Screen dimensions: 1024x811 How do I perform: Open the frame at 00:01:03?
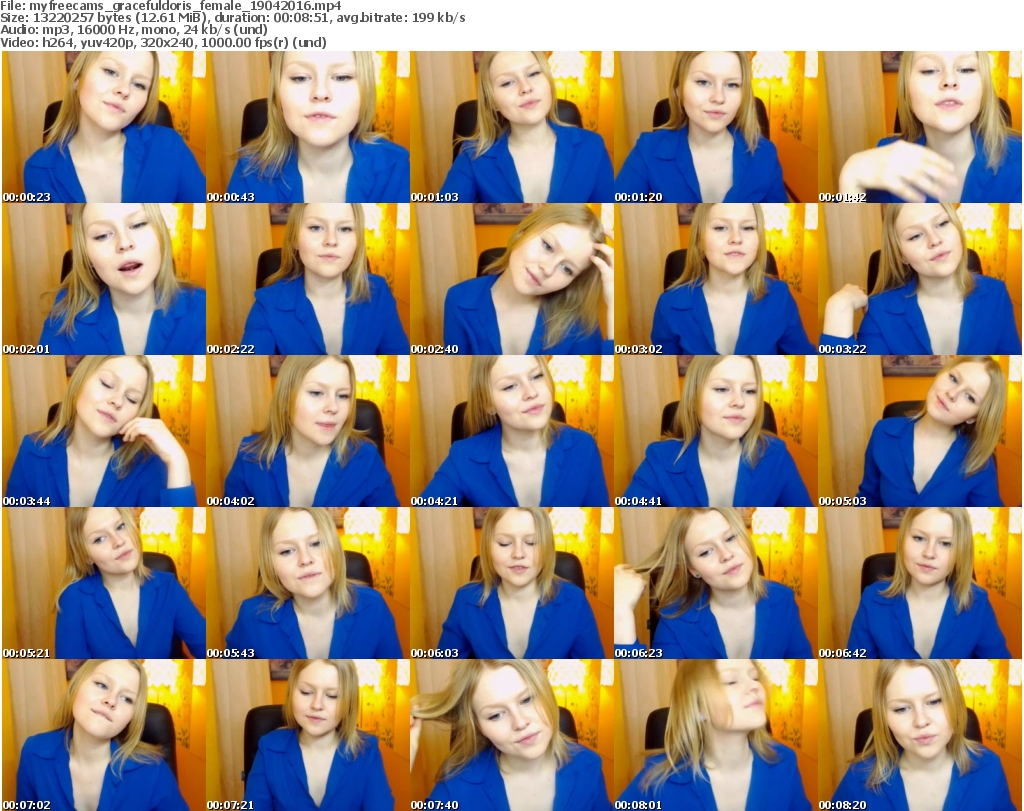tap(511, 127)
